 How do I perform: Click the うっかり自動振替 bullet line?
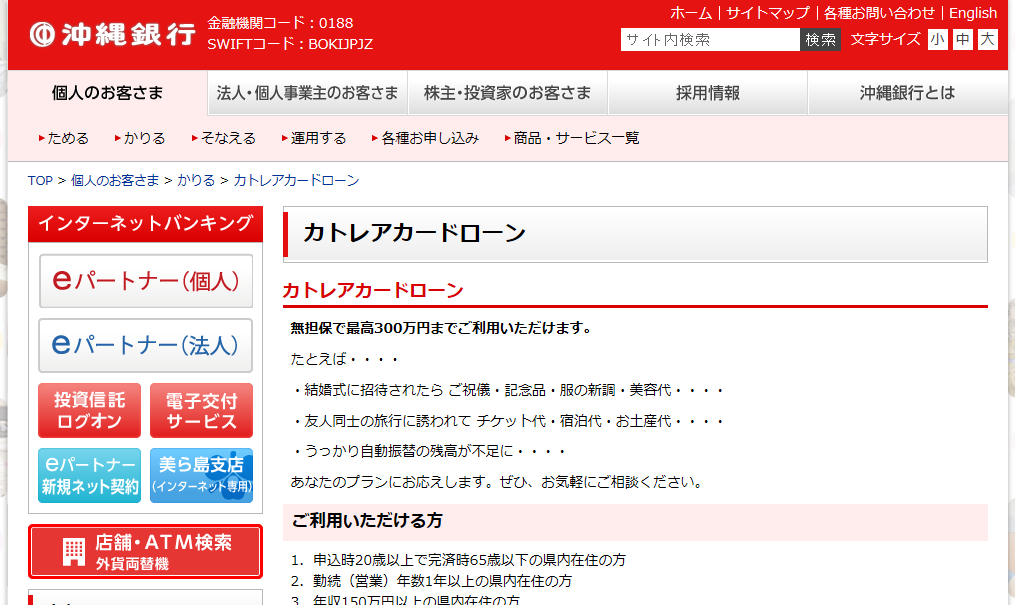coord(428,451)
